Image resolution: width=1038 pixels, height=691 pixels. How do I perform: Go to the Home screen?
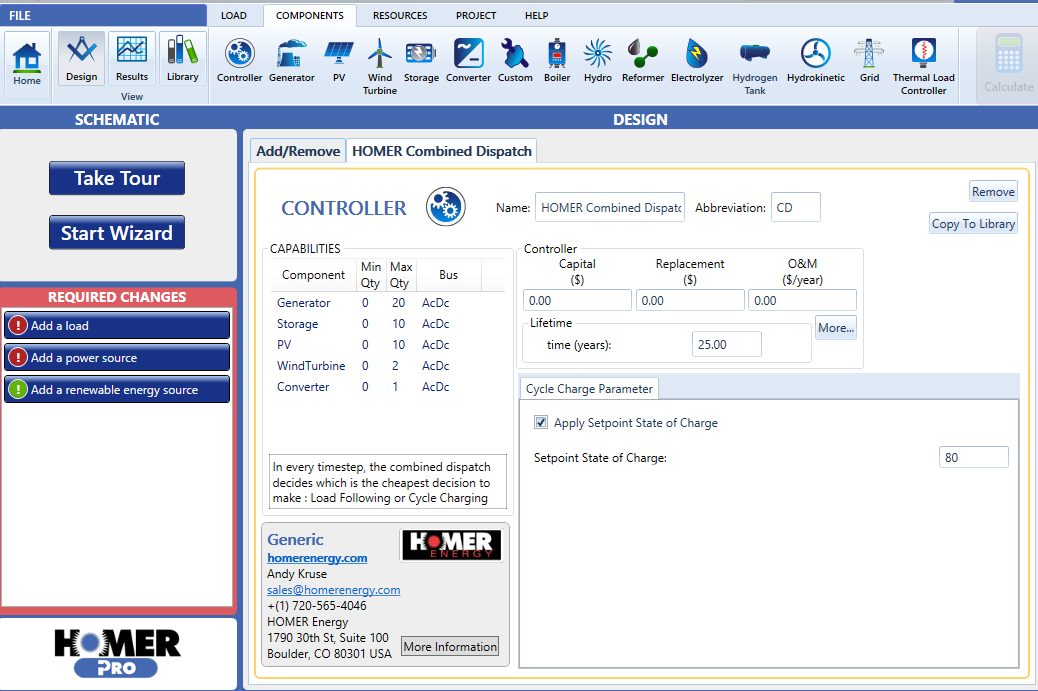tap(26, 57)
